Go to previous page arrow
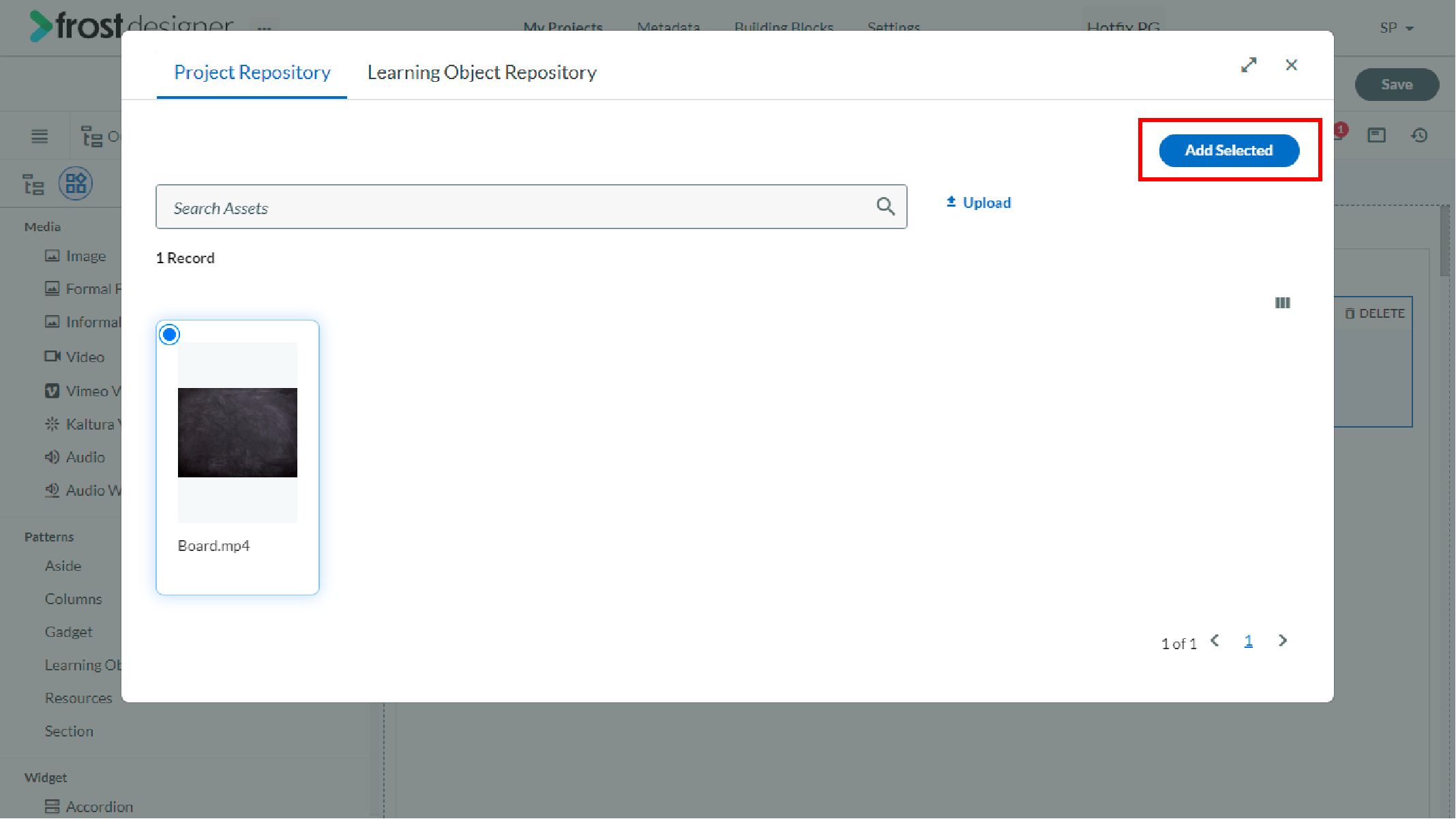This screenshot has height=819, width=1456. 1215,640
